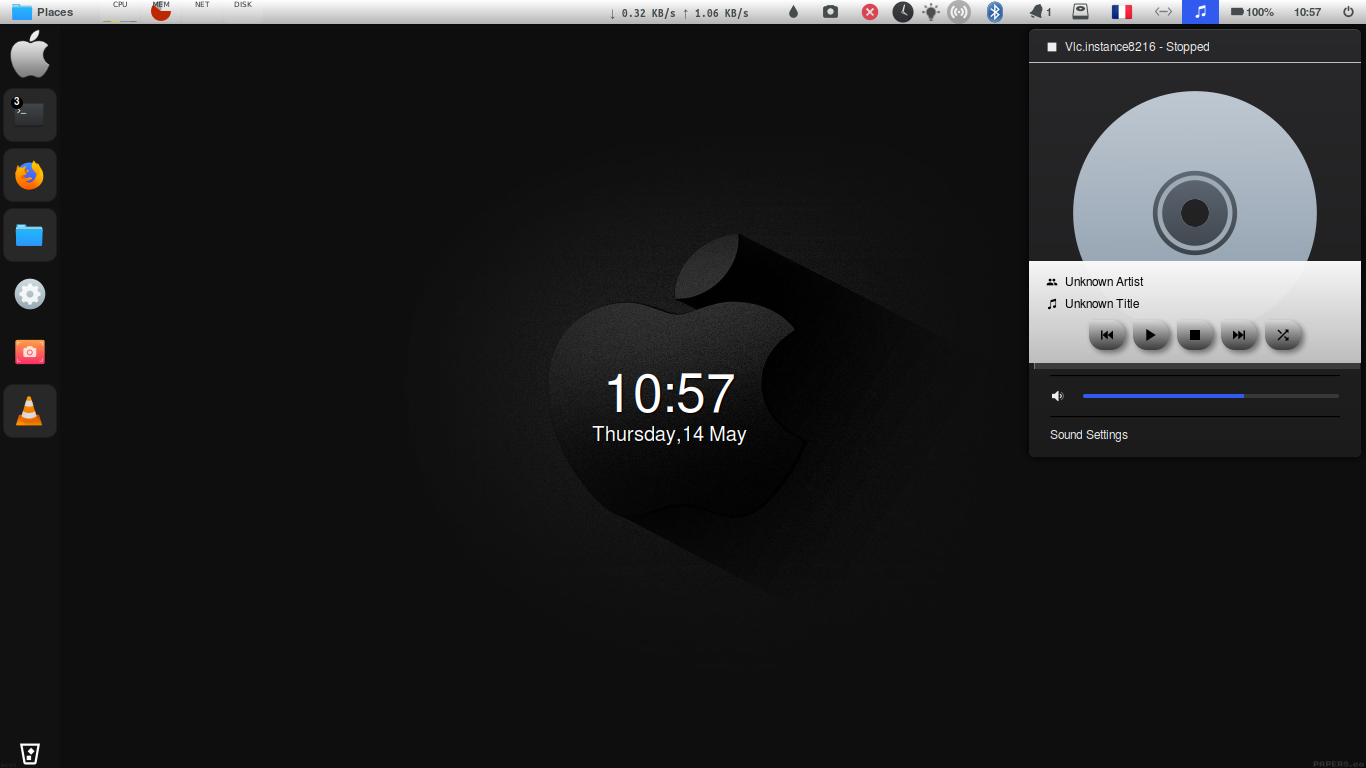The width and height of the screenshot is (1366, 768).
Task: Set volume on the blue slider
Action: [1211, 396]
